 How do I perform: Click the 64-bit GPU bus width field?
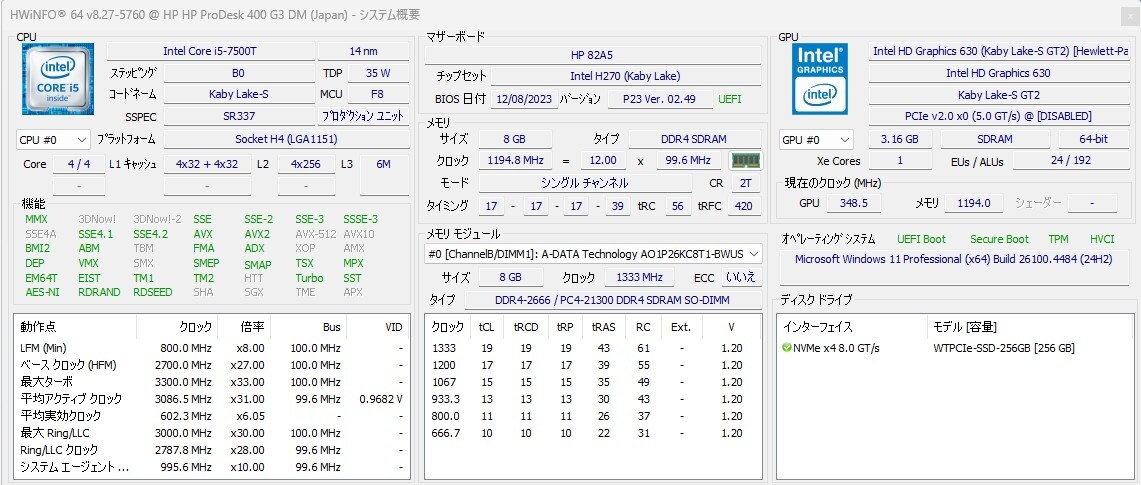[x=1094, y=140]
